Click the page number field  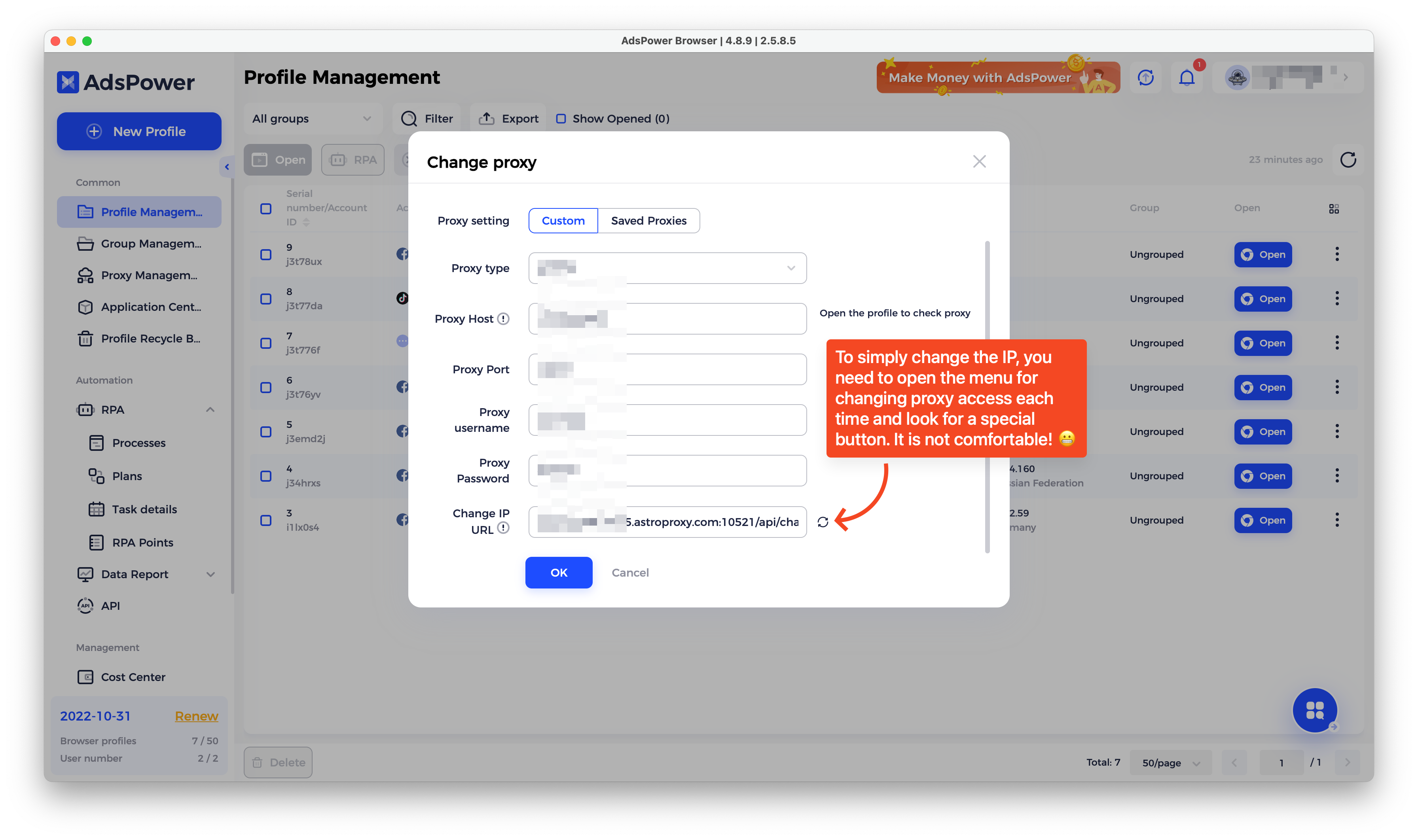[1281, 762]
